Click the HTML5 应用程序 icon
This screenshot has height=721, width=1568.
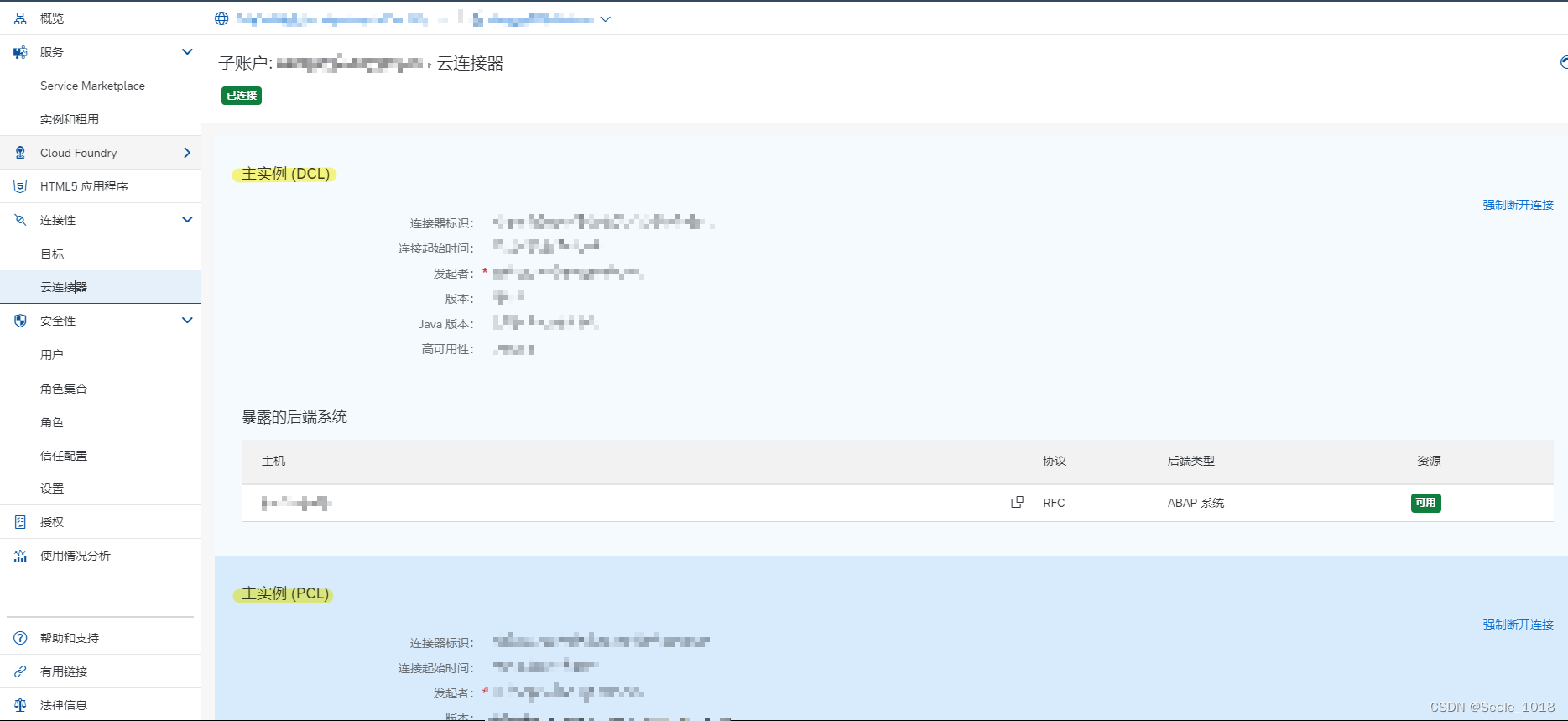click(20, 186)
